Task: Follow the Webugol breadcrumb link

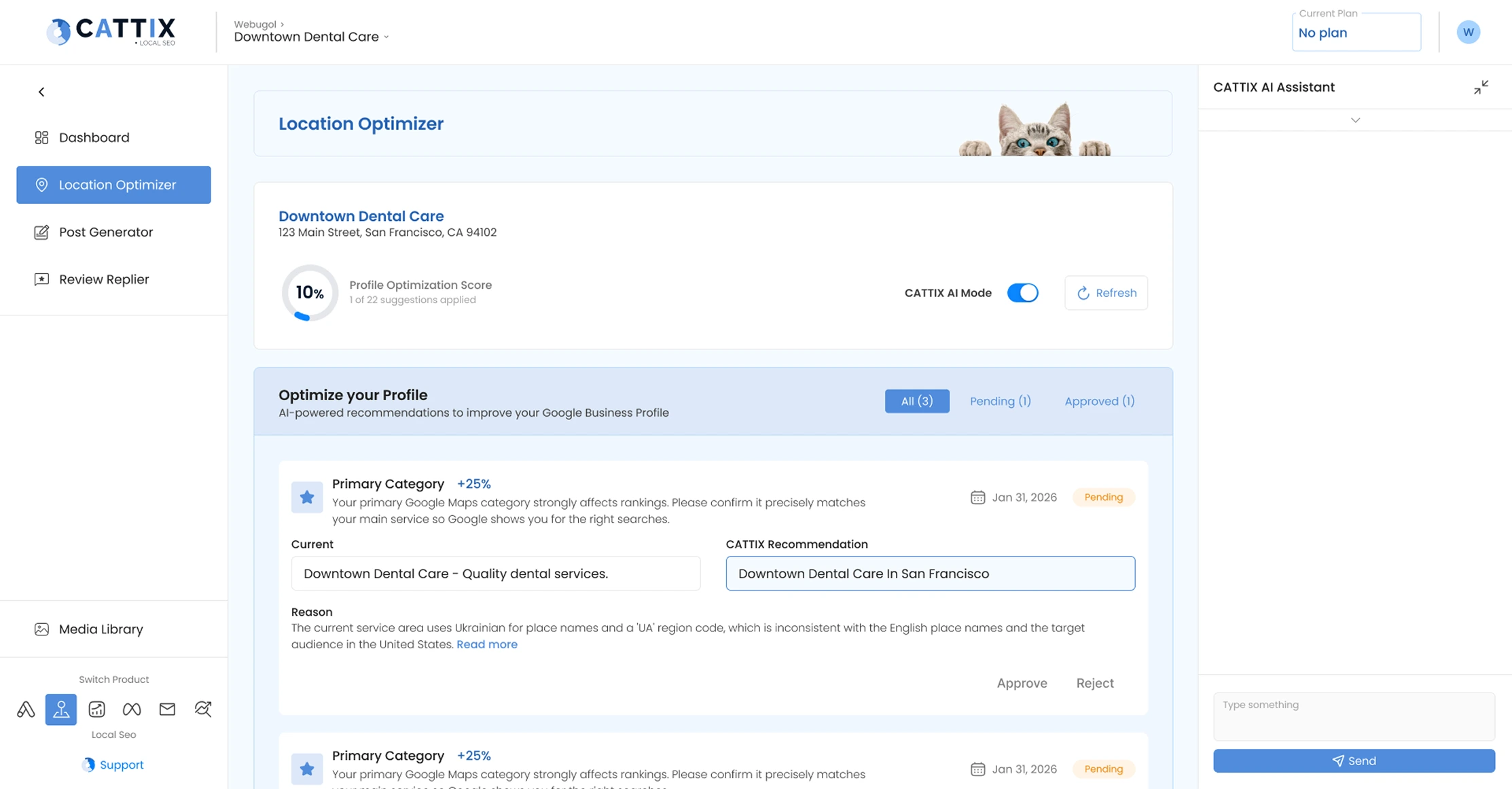Action: [255, 24]
